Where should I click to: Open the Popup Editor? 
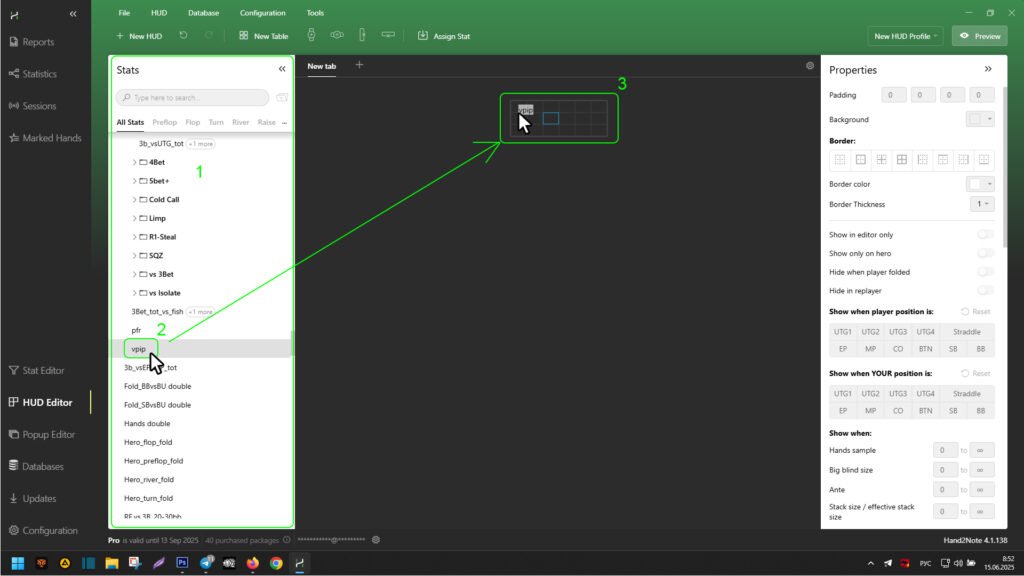point(49,435)
